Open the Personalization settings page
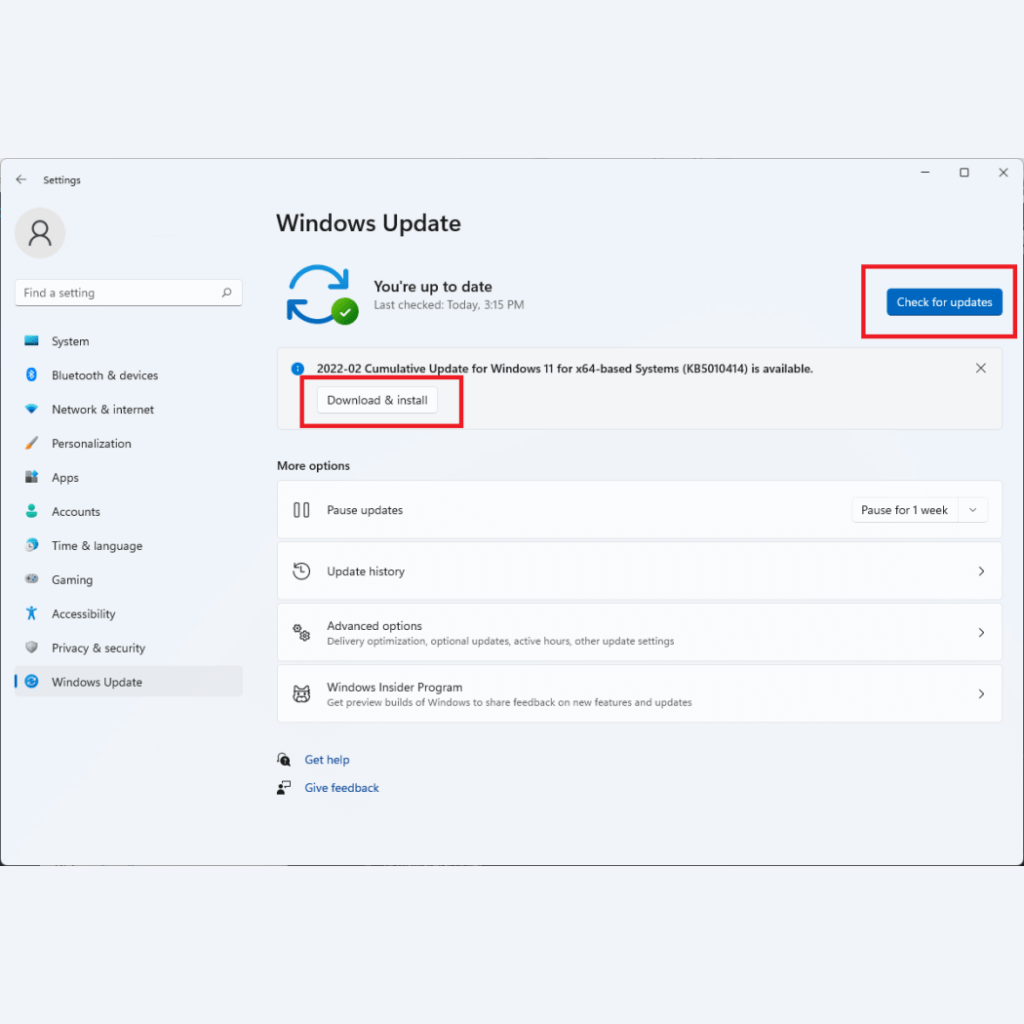The image size is (1024, 1024). [x=91, y=443]
